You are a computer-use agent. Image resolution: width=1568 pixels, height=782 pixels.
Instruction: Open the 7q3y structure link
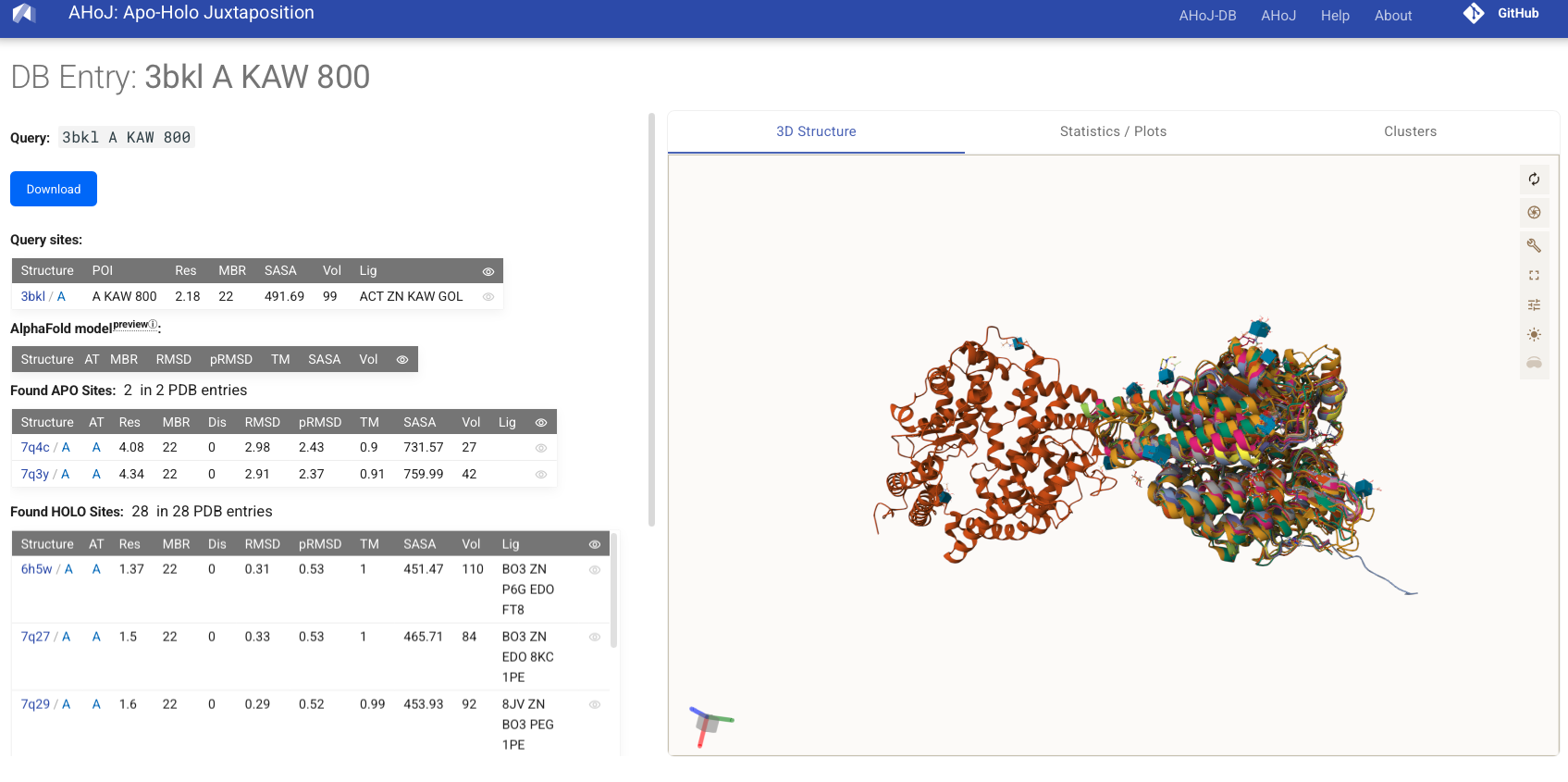[x=35, y=474]
